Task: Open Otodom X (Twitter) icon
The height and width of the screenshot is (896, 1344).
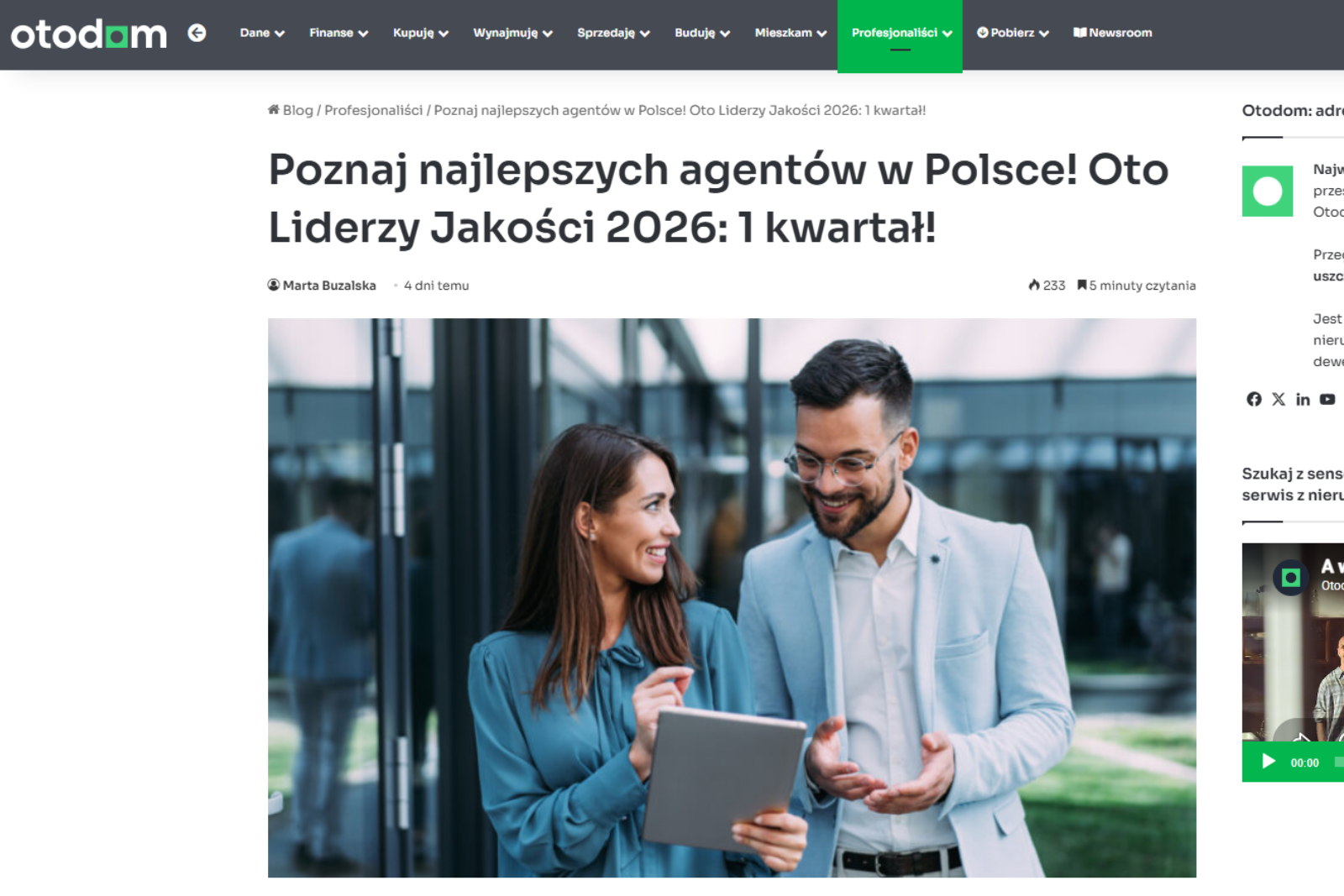Action: (x=1278, y=399)
